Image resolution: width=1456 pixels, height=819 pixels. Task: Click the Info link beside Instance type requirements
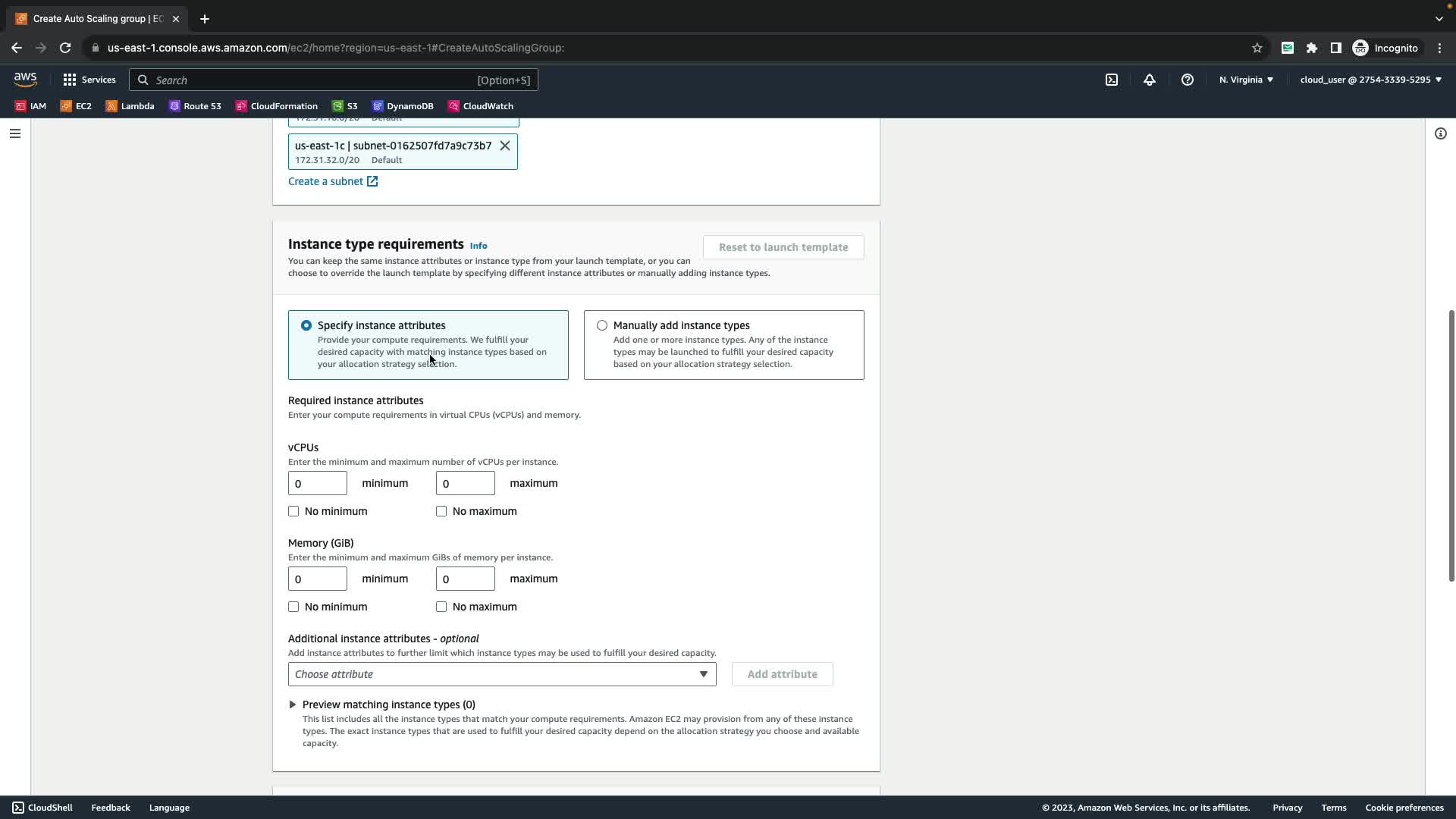tap(478, 246)
